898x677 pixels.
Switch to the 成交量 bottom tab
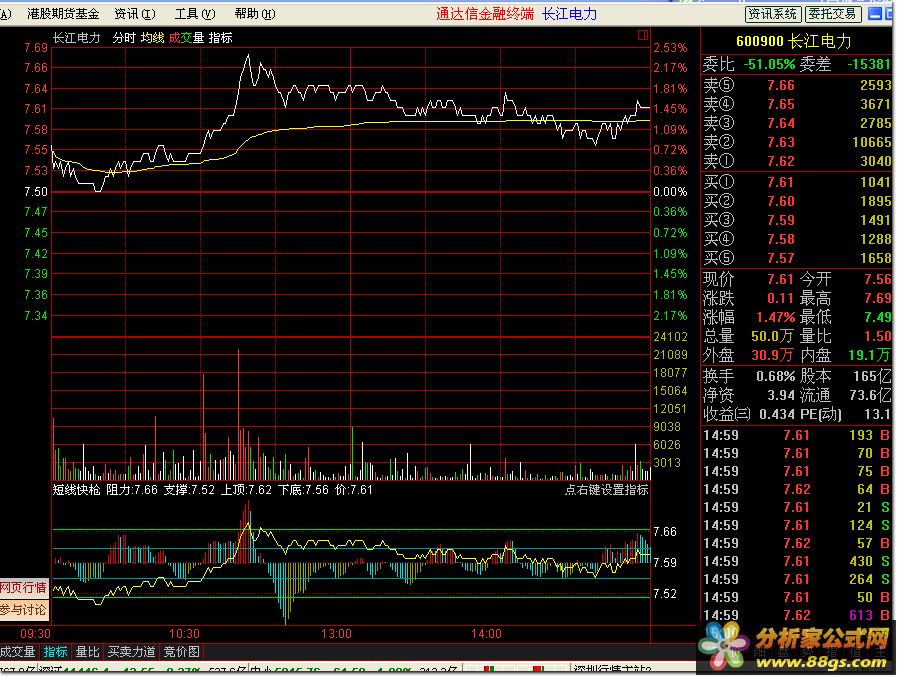tap(18, 652)
